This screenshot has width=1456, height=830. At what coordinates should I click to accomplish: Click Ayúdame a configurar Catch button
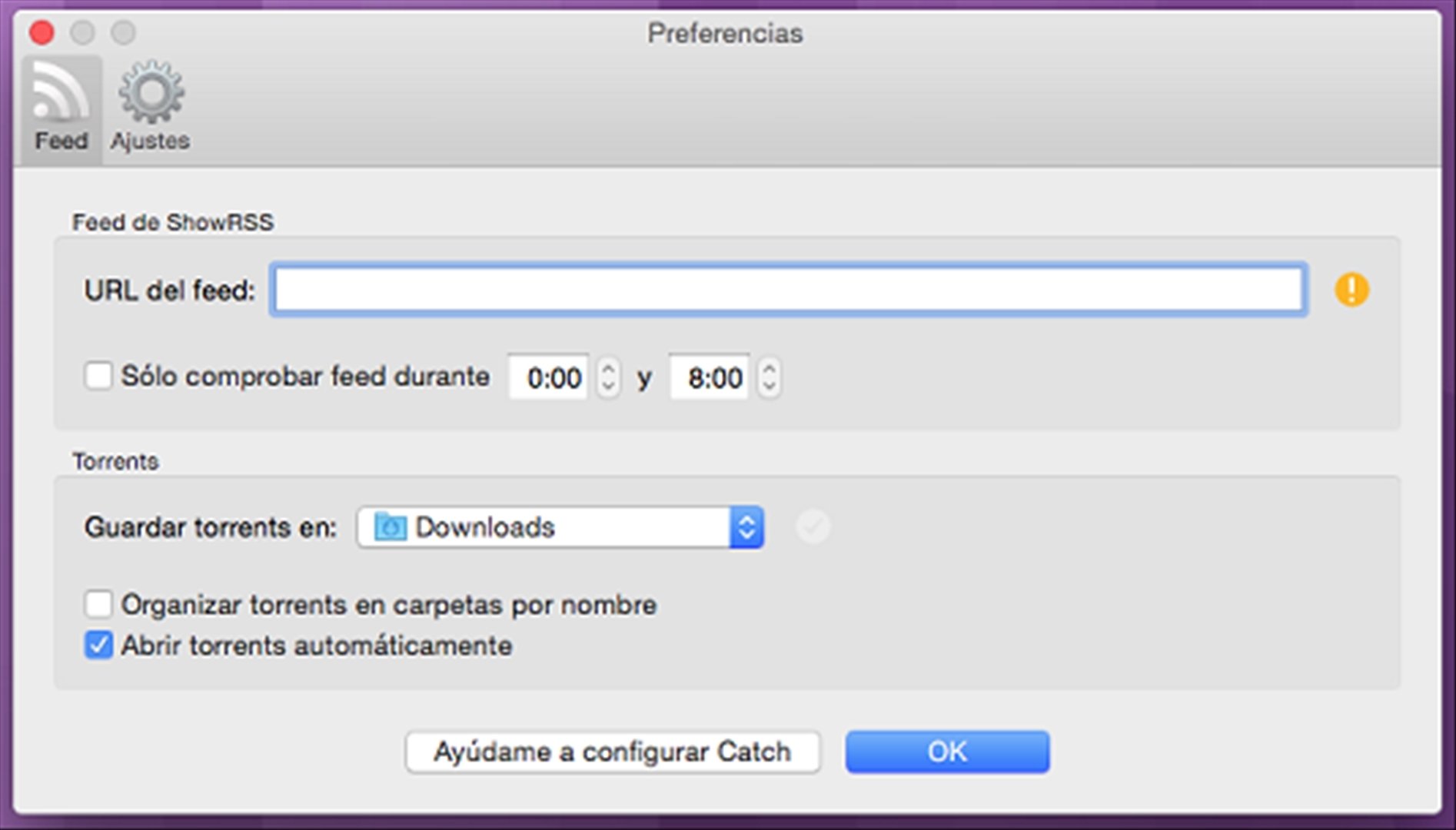coord(613,752)
